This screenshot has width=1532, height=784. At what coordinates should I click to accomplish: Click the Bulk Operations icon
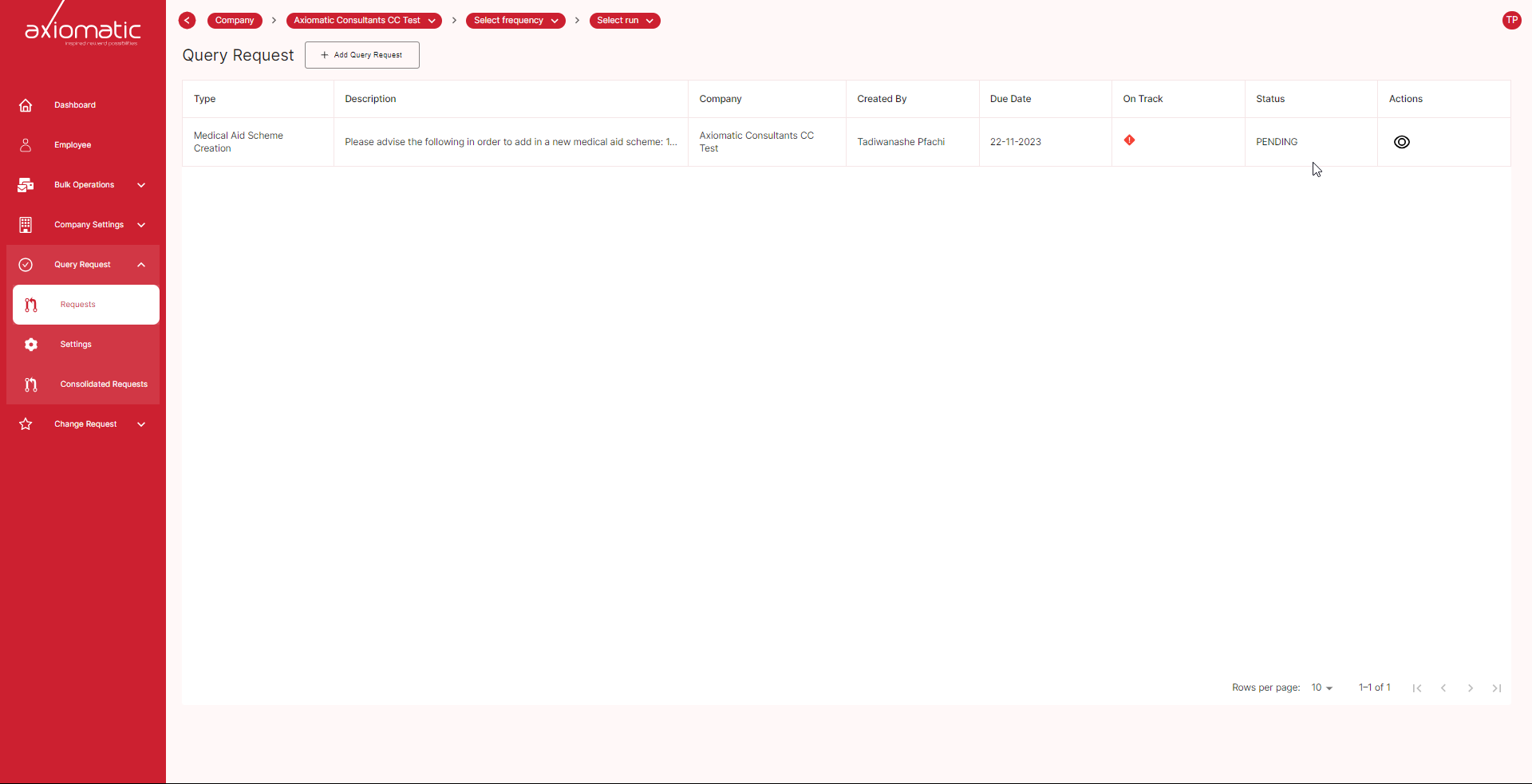click(26, 185)
